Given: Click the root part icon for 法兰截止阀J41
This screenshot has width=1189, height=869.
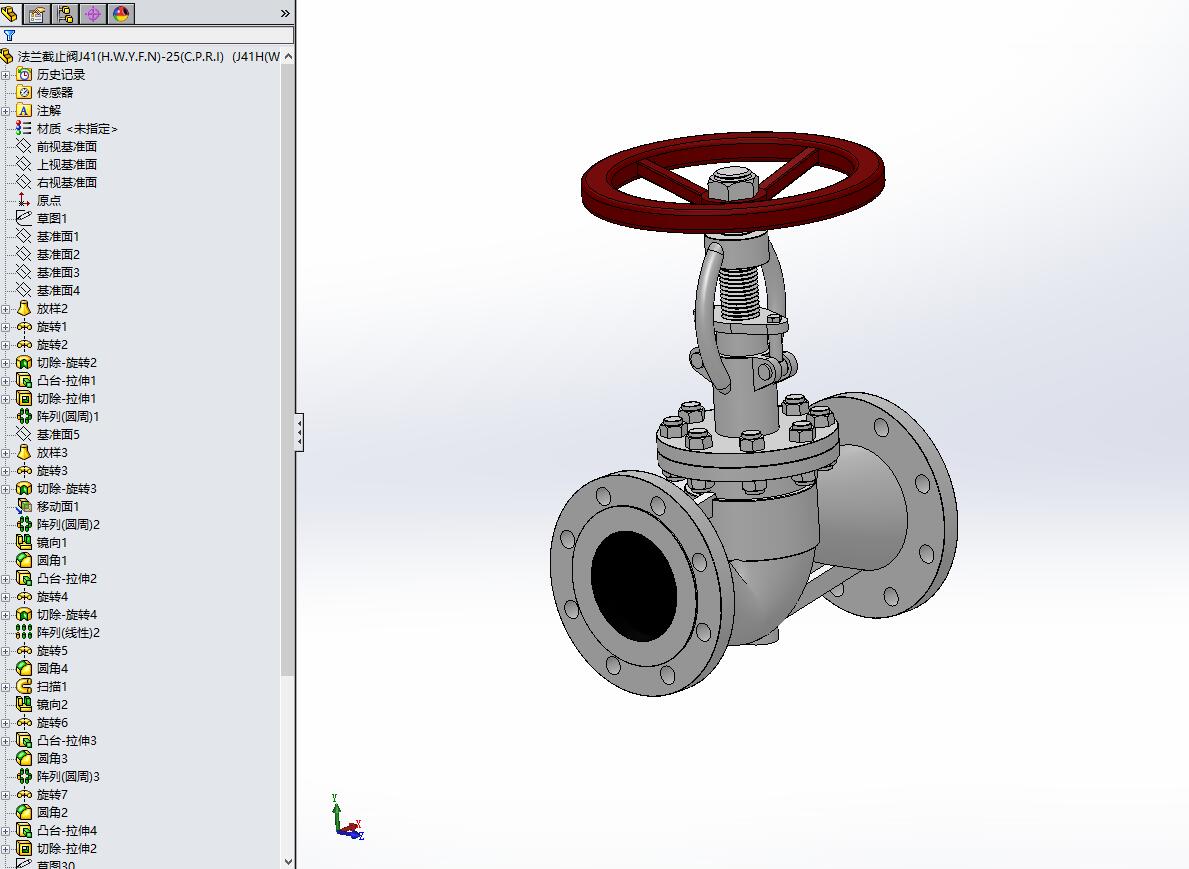Looking at the screenshot, I should (8, 56).
